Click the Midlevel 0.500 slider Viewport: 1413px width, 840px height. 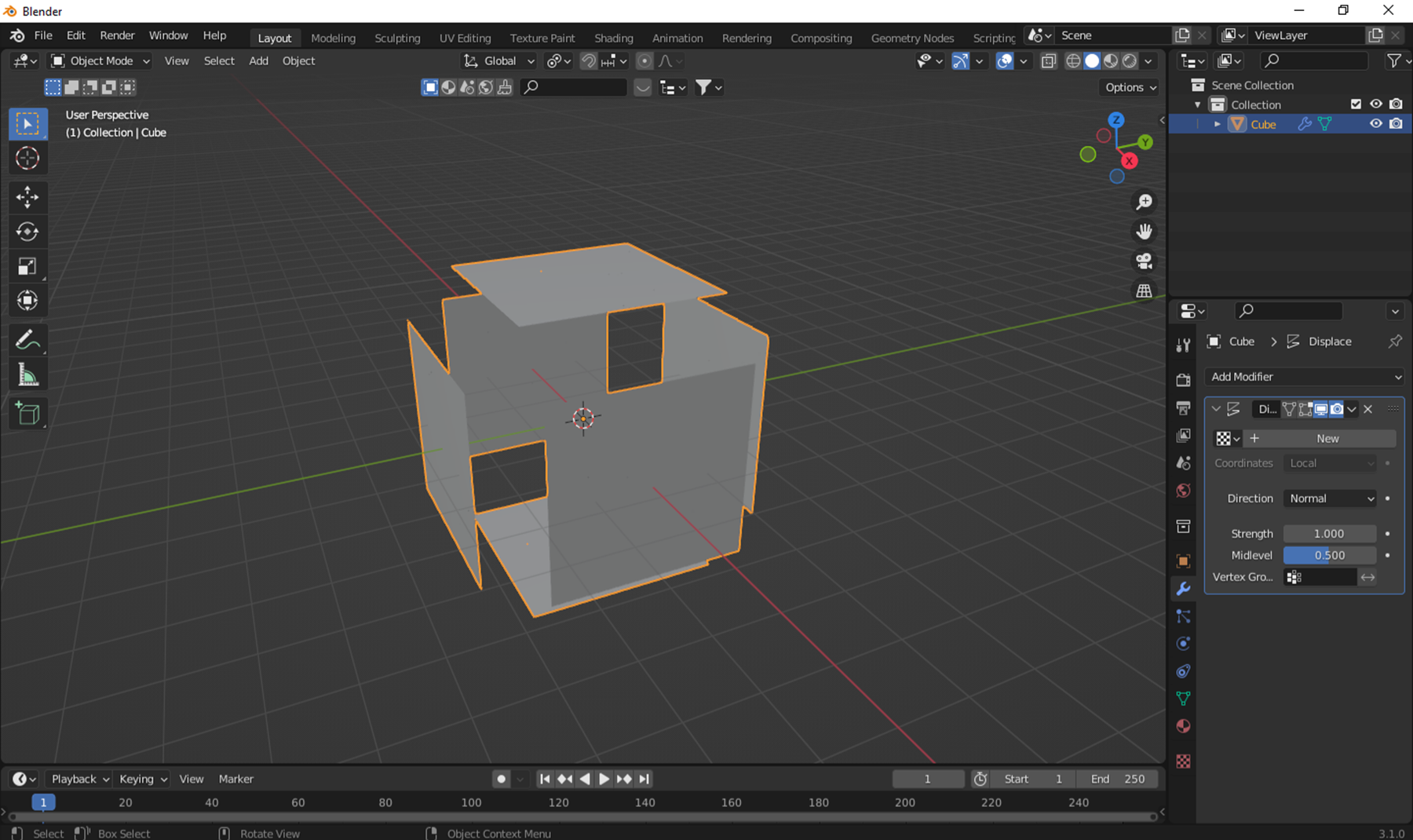[1330, 555]
